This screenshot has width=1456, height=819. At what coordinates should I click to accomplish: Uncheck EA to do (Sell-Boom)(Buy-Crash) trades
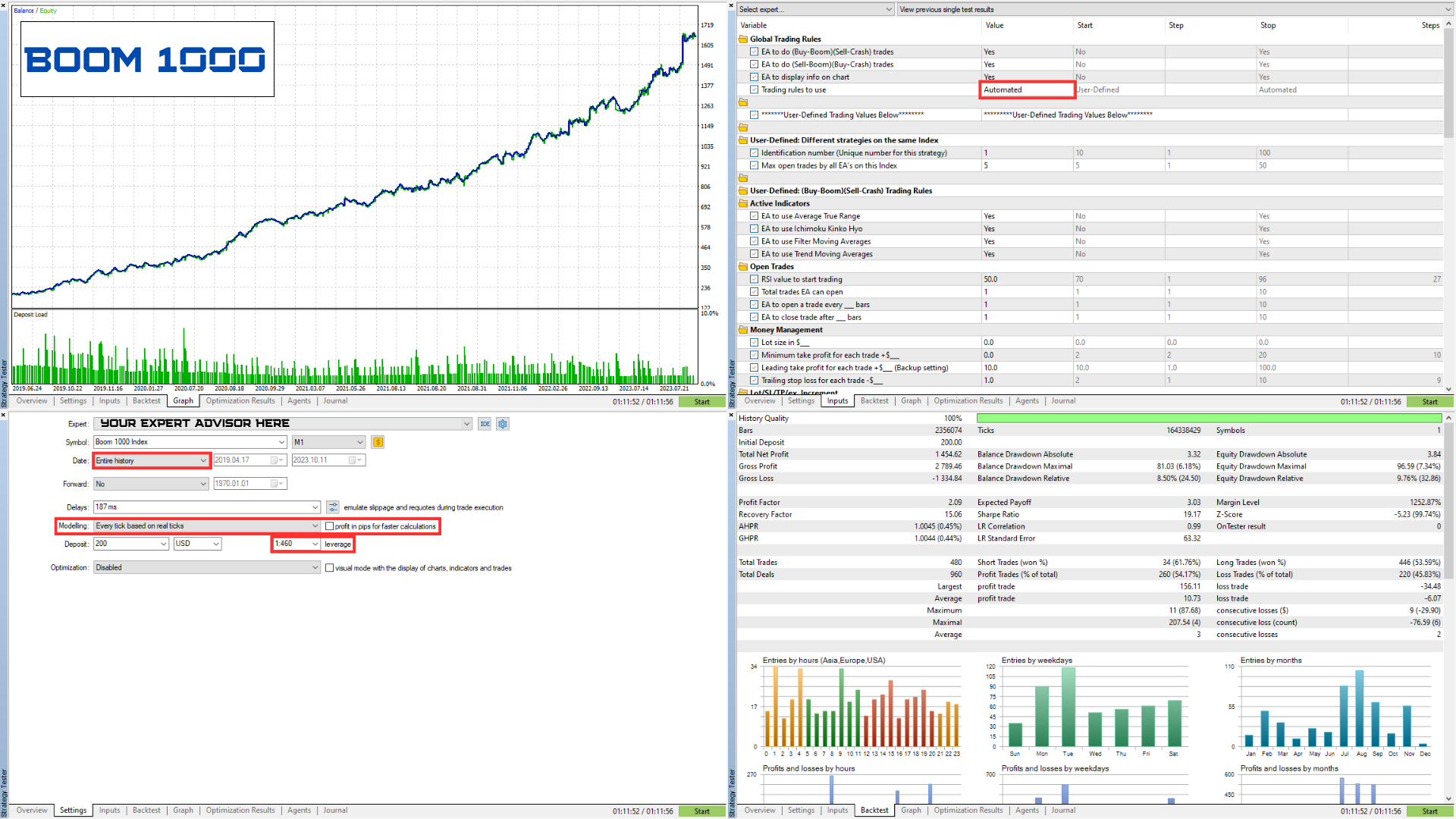tap(755, 64)
